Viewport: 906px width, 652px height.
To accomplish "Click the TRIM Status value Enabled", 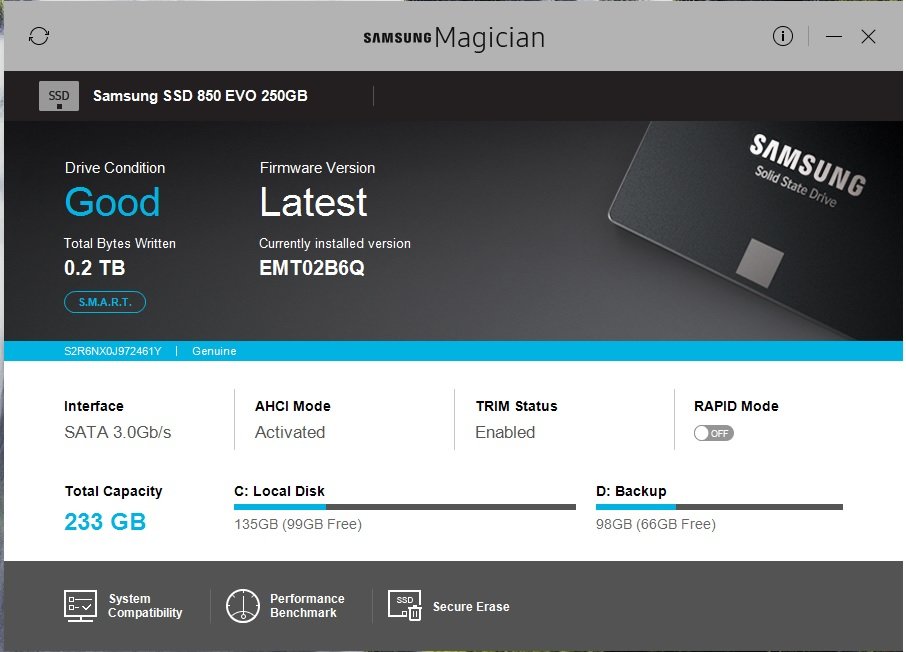I will (x=505, y=432).
